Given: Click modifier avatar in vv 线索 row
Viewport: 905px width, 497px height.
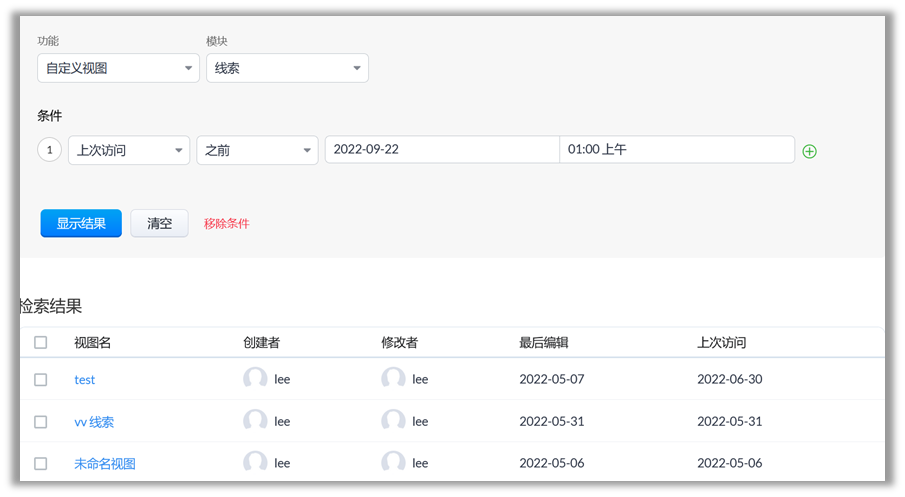Looking at the screenshot, I should [x=394, y=421].
